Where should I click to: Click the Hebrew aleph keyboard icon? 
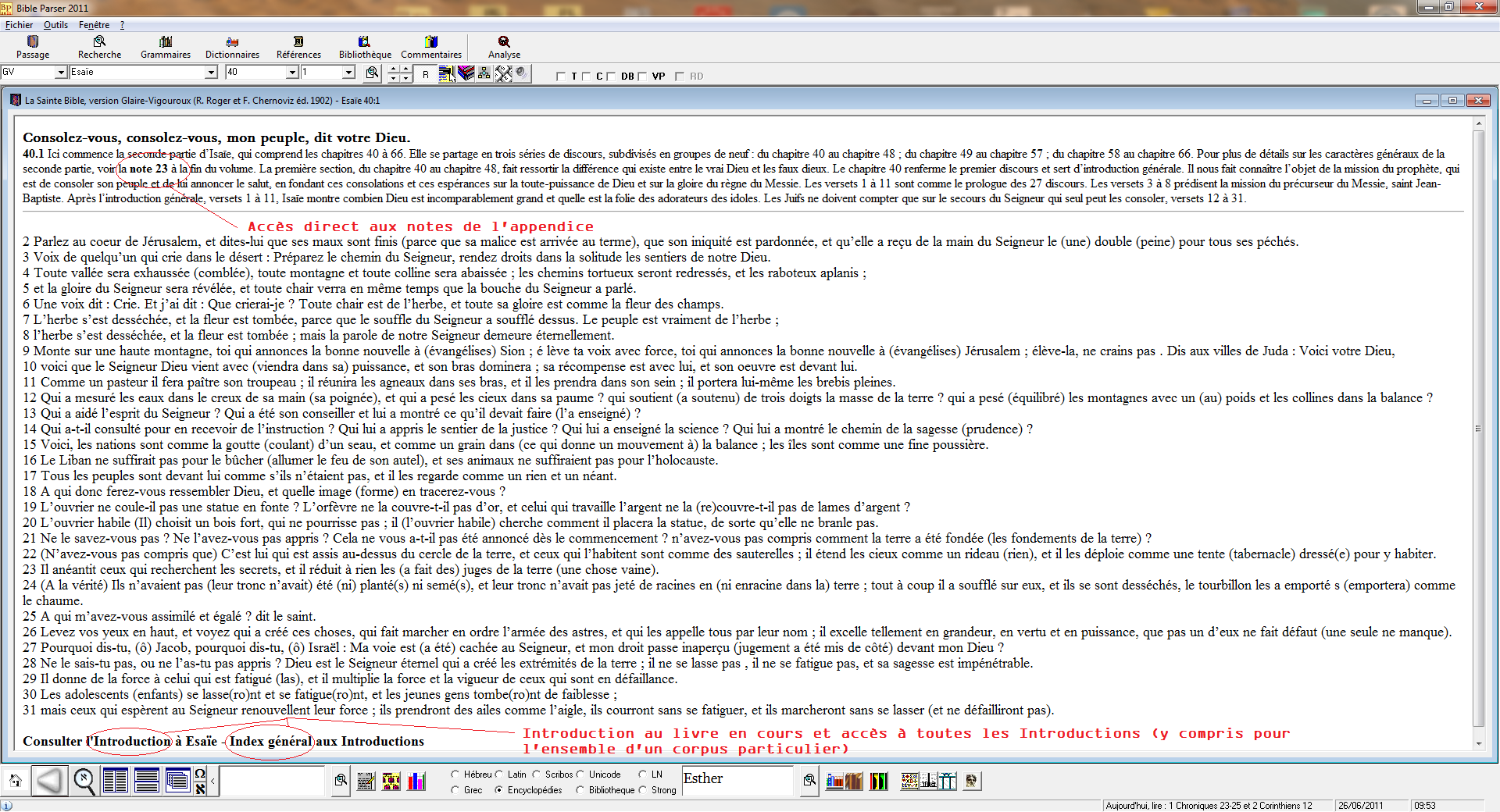(x=200, y=788)
